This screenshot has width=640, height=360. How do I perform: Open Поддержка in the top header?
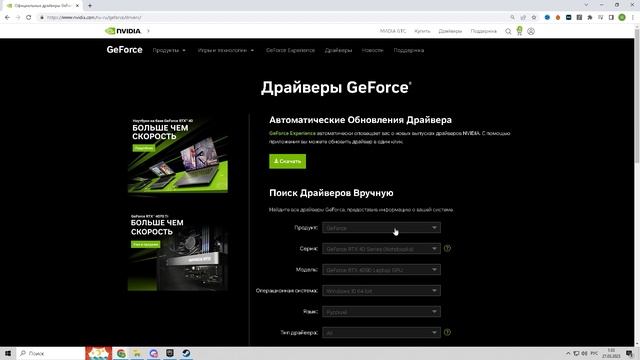[x=484, y=31]
